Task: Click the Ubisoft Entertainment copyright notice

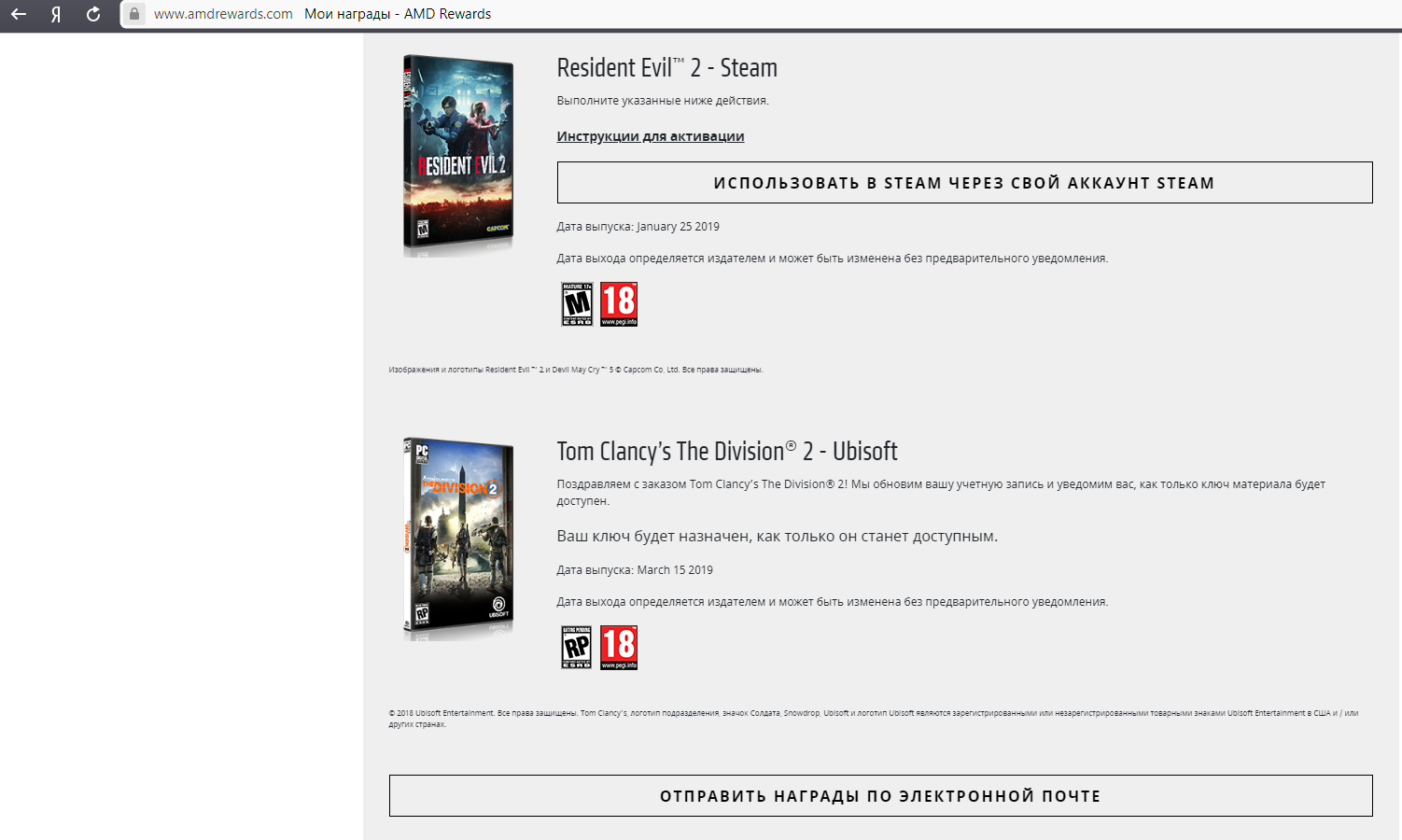Action: click(874, 719)
